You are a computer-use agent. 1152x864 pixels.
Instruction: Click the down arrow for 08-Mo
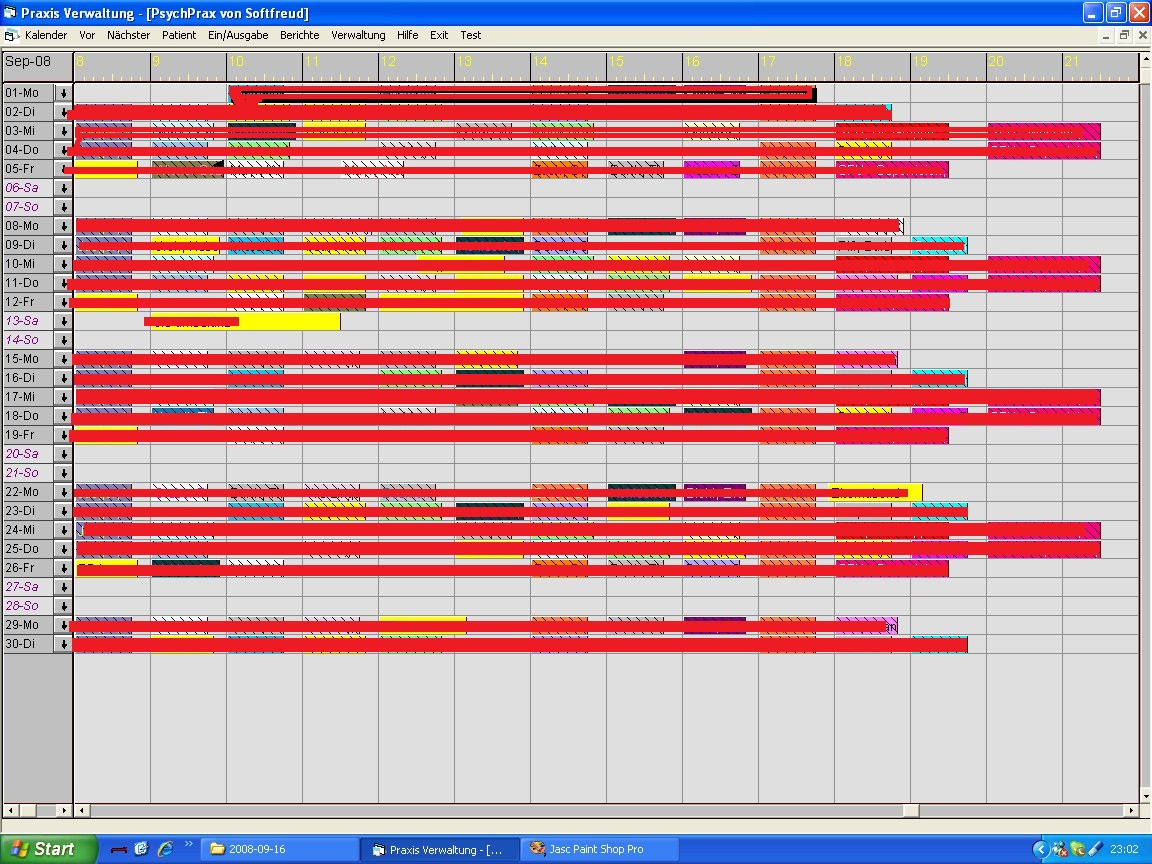coord(64,226)
